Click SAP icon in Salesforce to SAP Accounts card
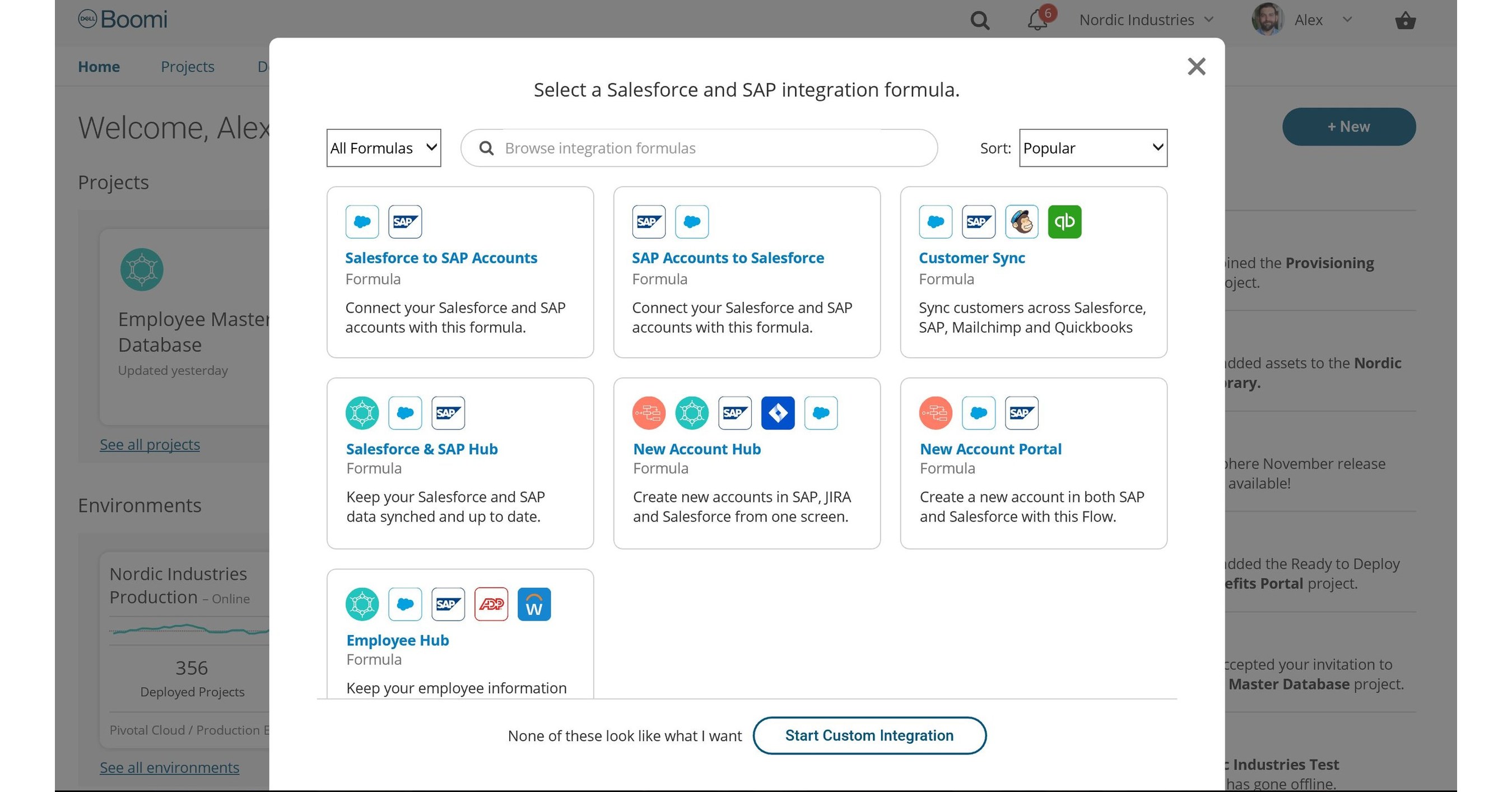Image resolution: width=1512 pixels, height=792 pixels. tap(405, 222)
